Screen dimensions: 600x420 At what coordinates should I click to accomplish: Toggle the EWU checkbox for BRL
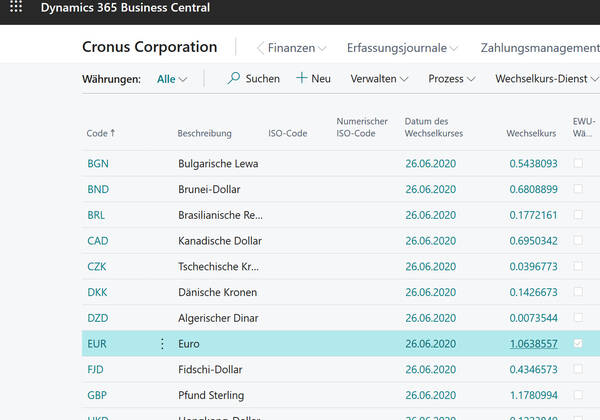(x=578, y=215)
